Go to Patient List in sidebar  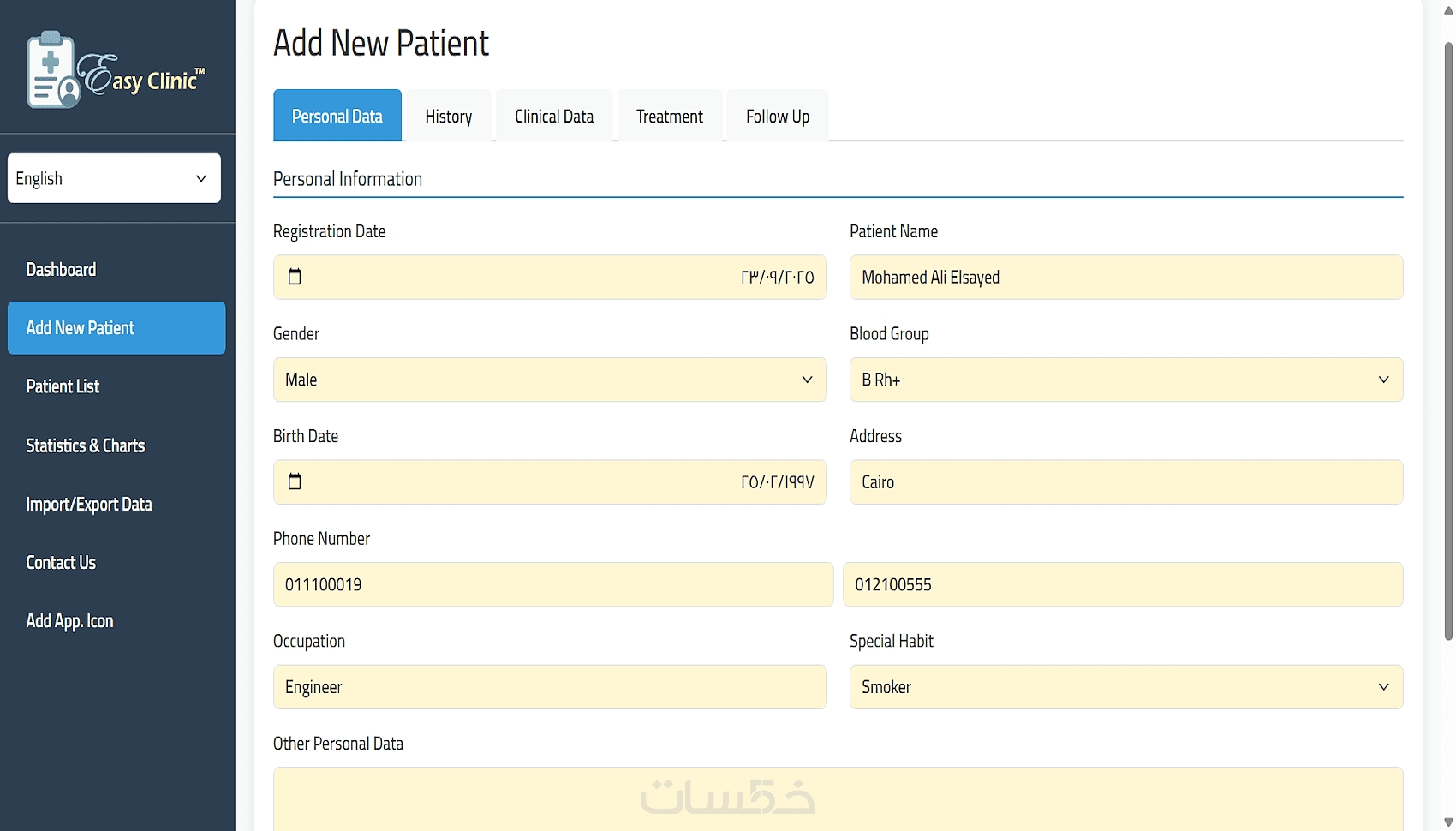tap(63, 386)
